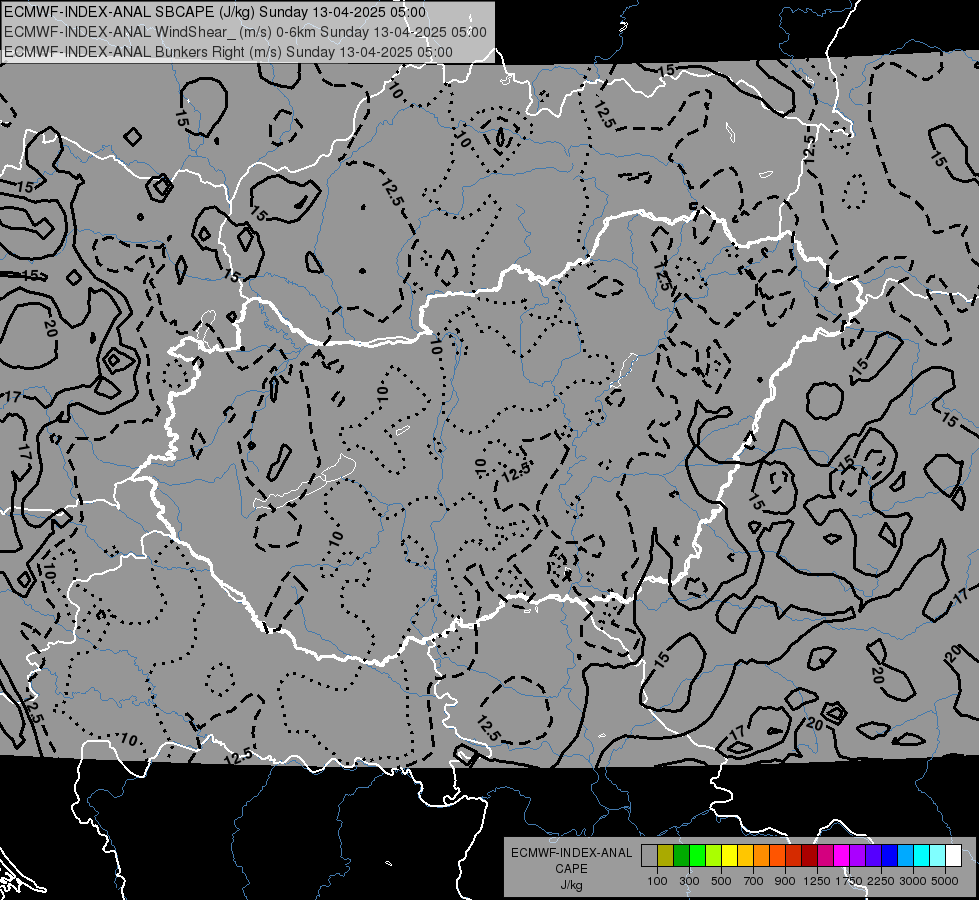Pick the orange swatch above 700
This screenshot has width=979, height=900.
click(x=762, y=855)
